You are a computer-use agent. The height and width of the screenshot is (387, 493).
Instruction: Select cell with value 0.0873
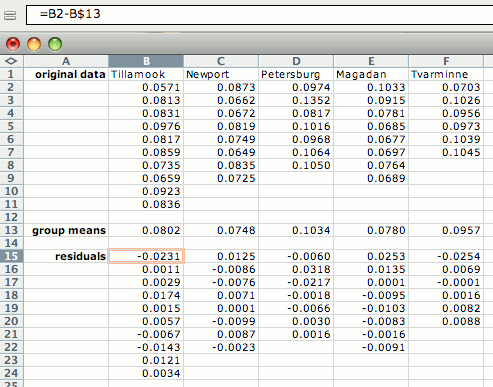click(221, 87)
